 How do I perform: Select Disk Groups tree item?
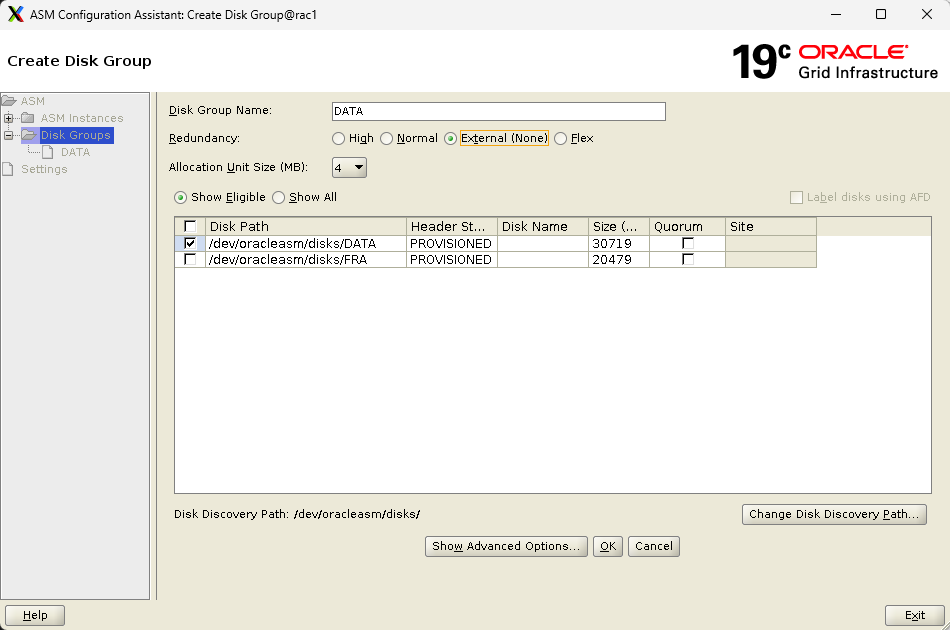pos(76,135)
